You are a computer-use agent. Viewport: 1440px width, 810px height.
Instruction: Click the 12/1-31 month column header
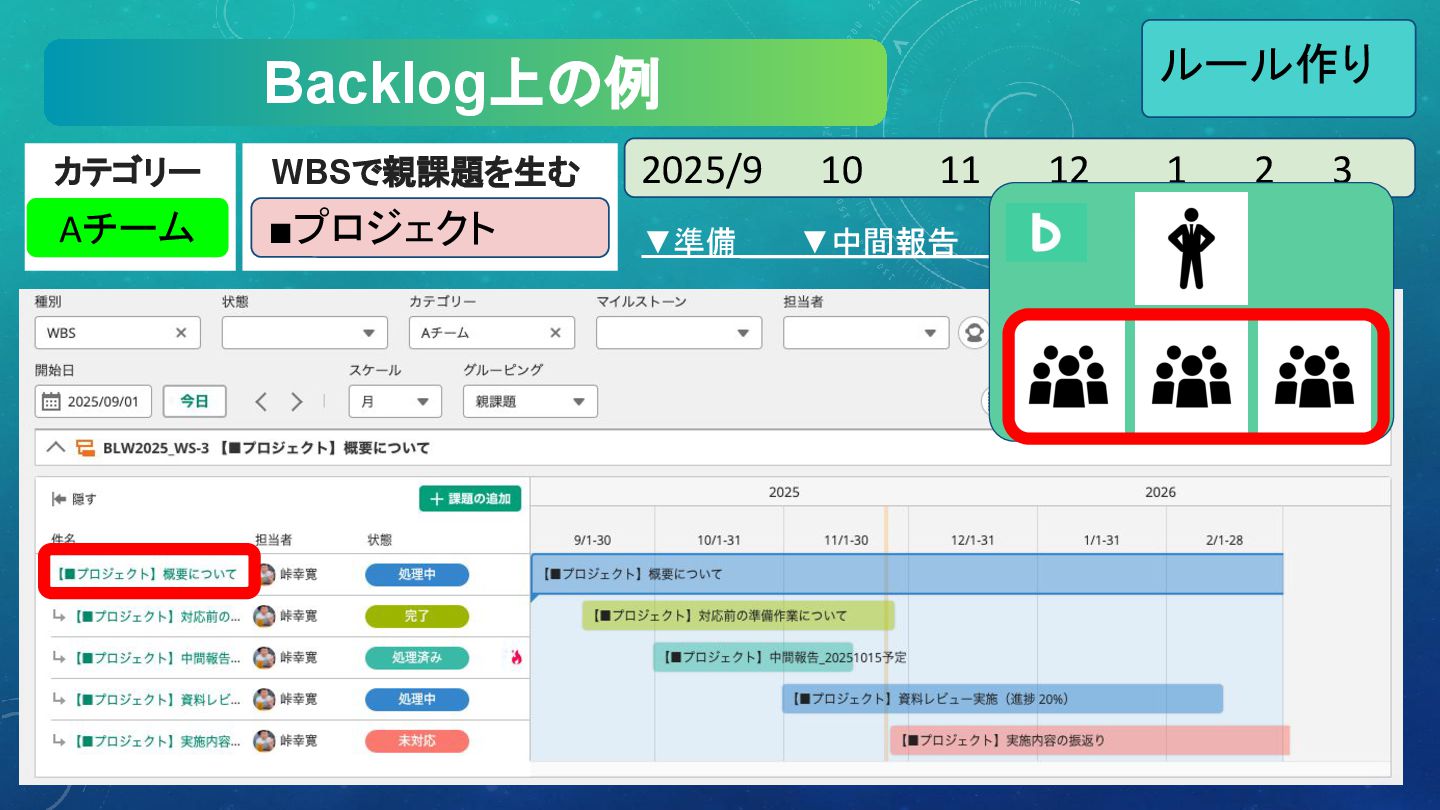(x=973, y=540)
